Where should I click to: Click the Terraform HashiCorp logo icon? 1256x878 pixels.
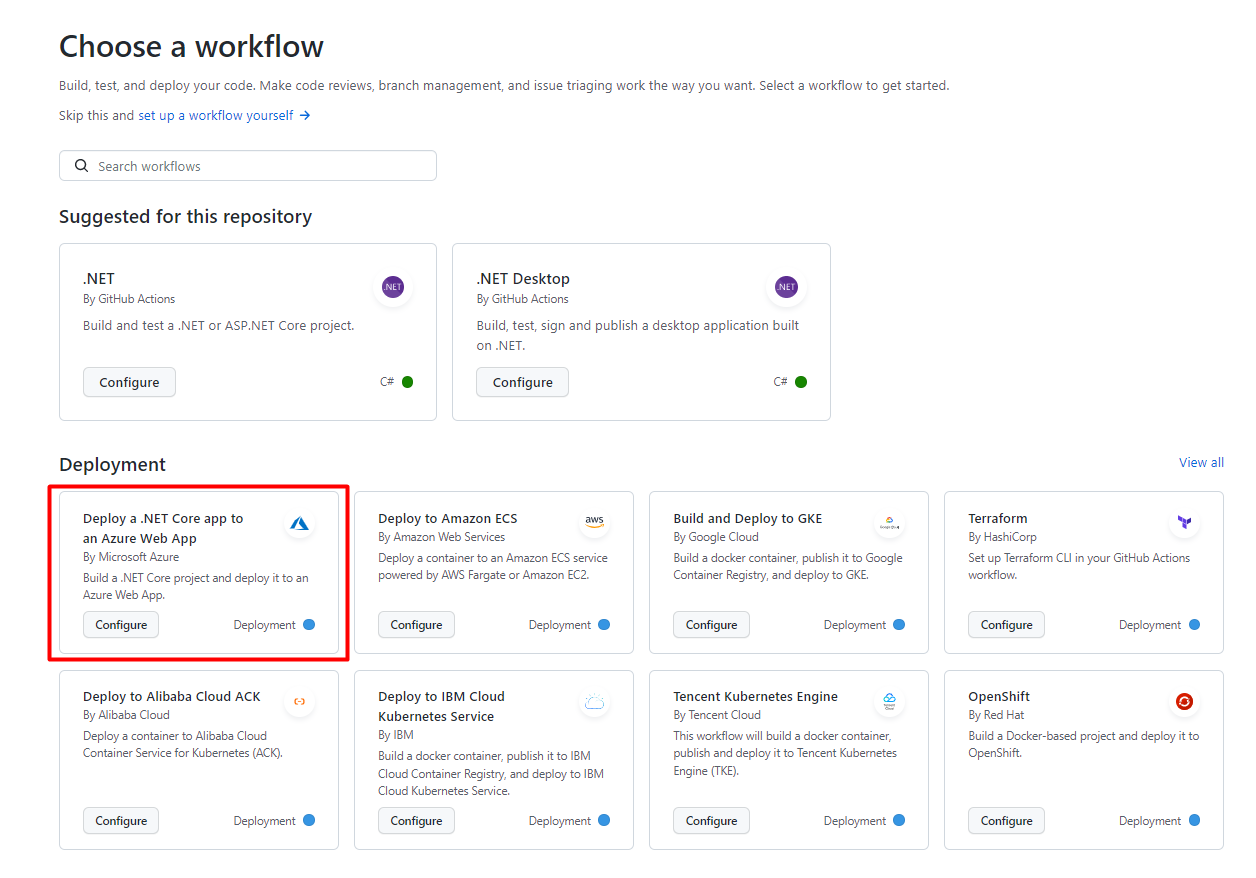1185,523
